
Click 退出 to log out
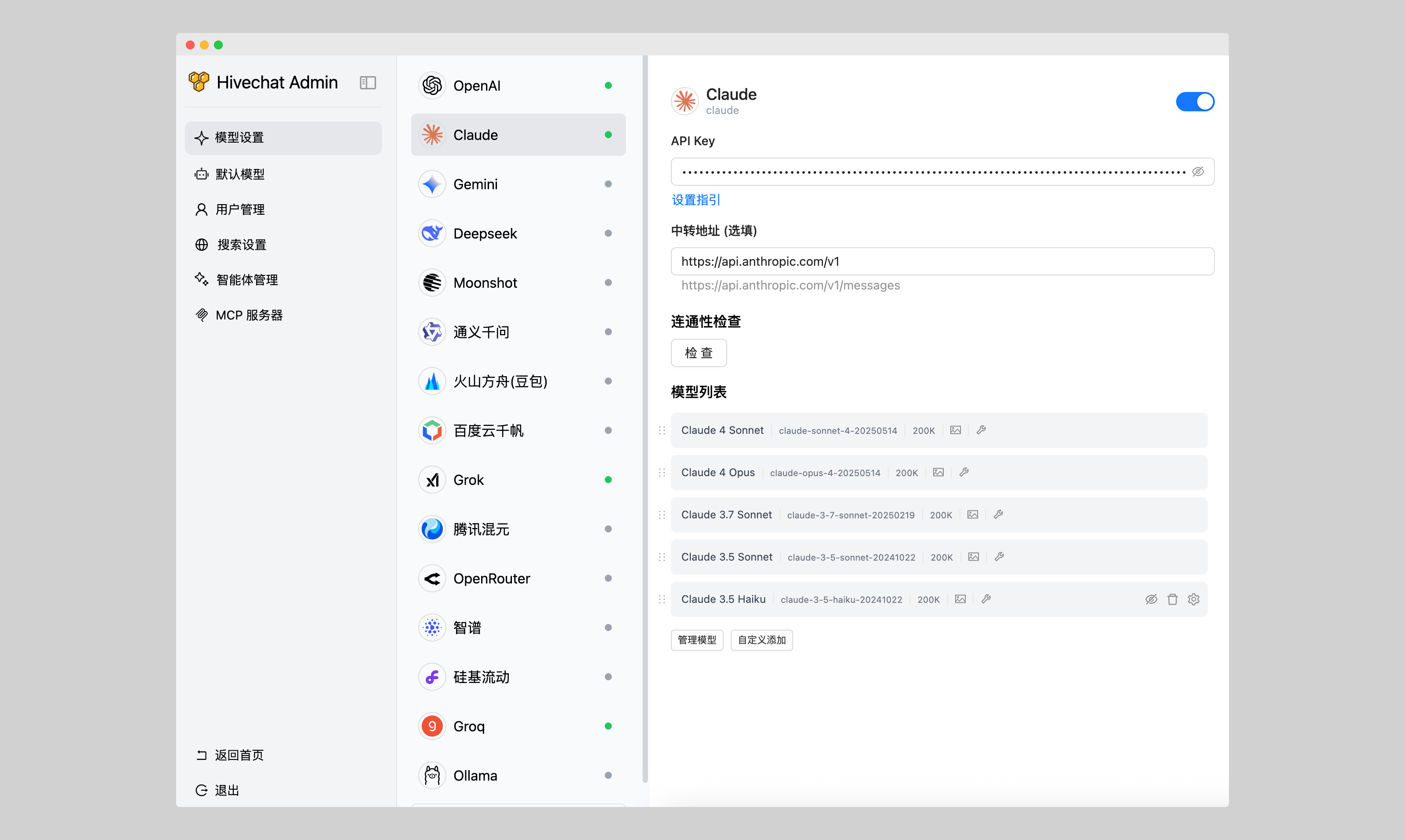(218, 790)
